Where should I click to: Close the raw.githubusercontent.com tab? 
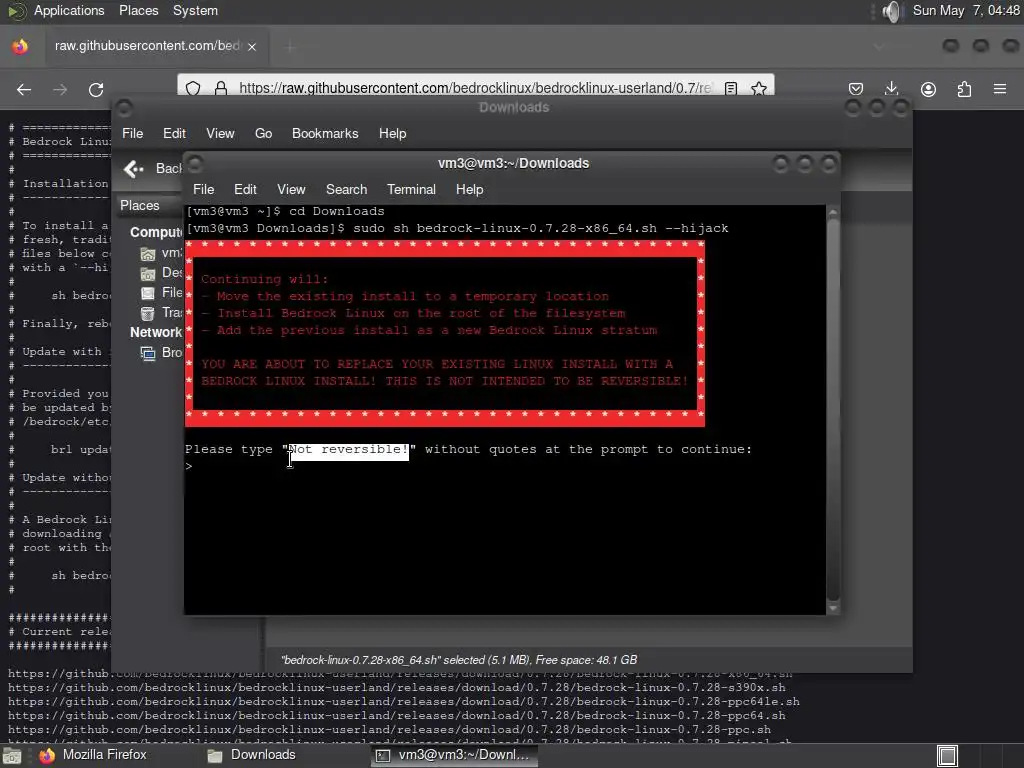pyautogui.click(x=252, y=46)
